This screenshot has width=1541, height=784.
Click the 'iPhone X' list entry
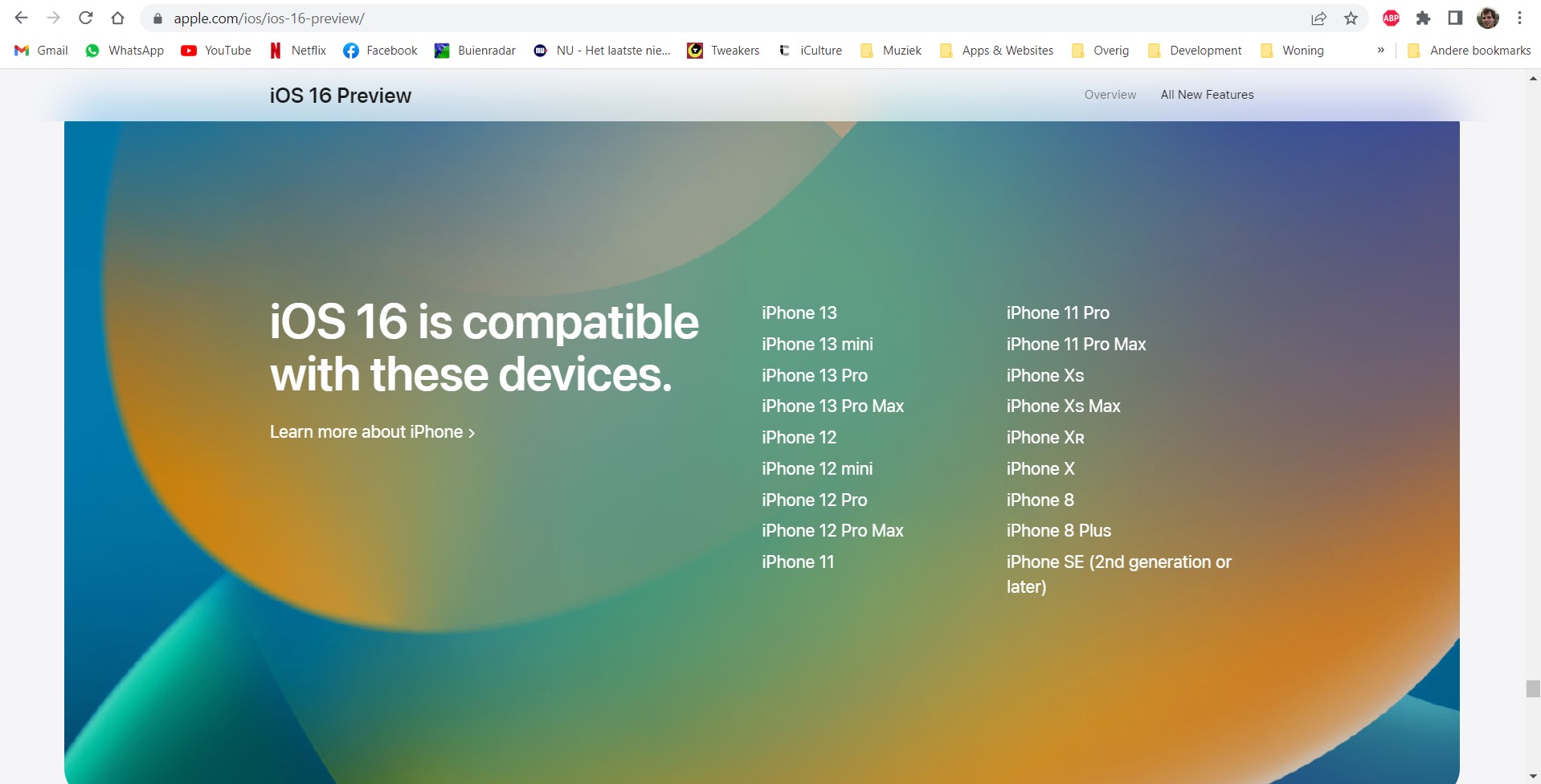click(x=1040, y=469)
